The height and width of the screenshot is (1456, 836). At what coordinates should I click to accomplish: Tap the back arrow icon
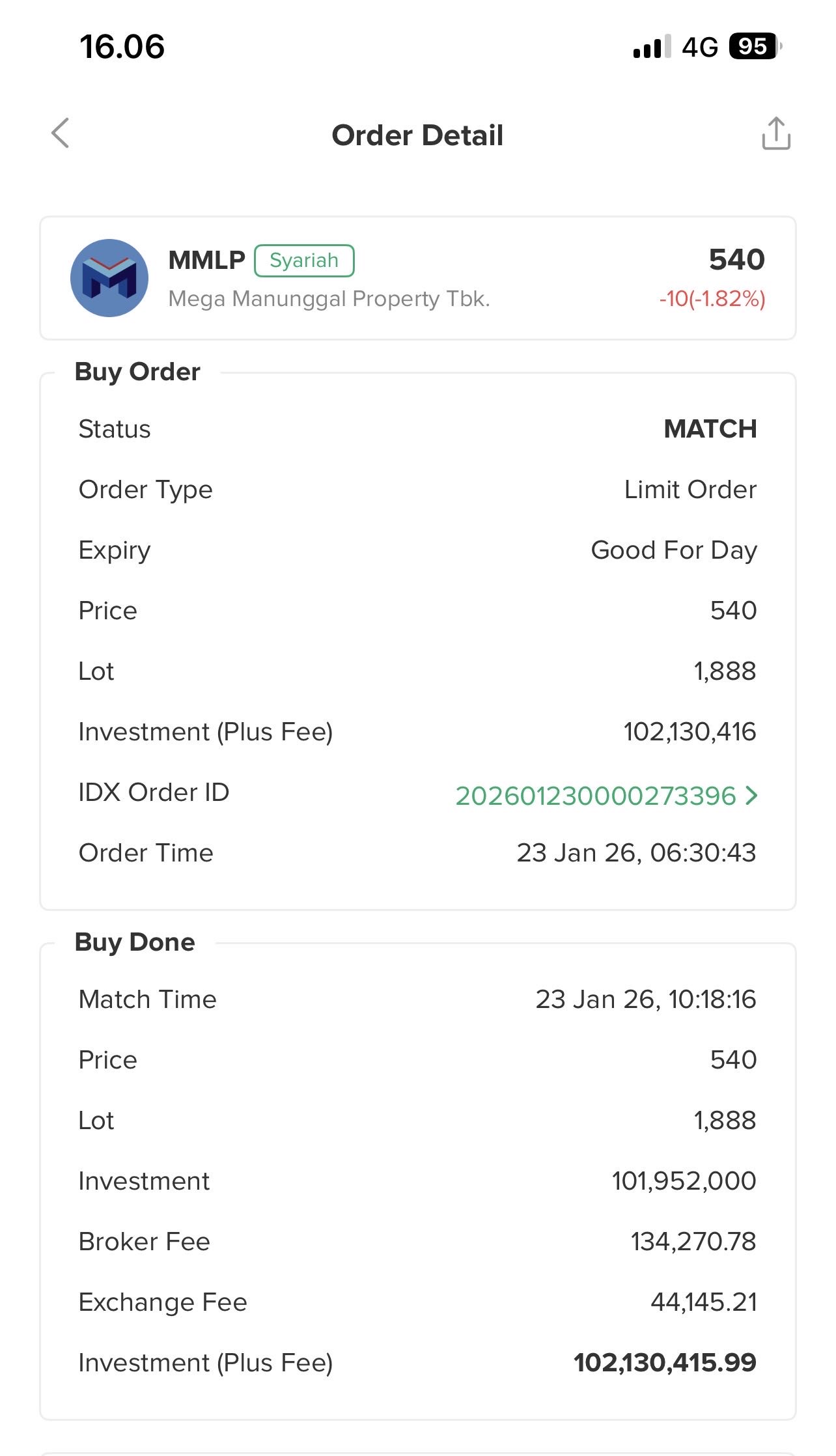click(x=61, y=133)
